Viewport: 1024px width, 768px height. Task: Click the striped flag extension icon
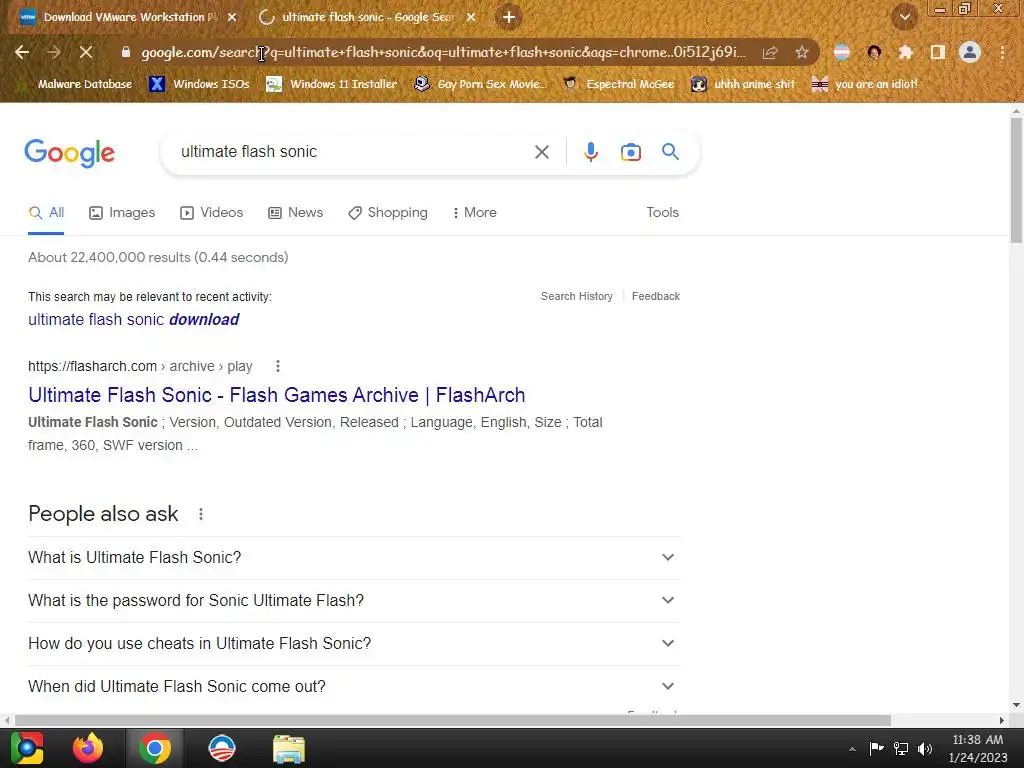[x=842, y=52]
